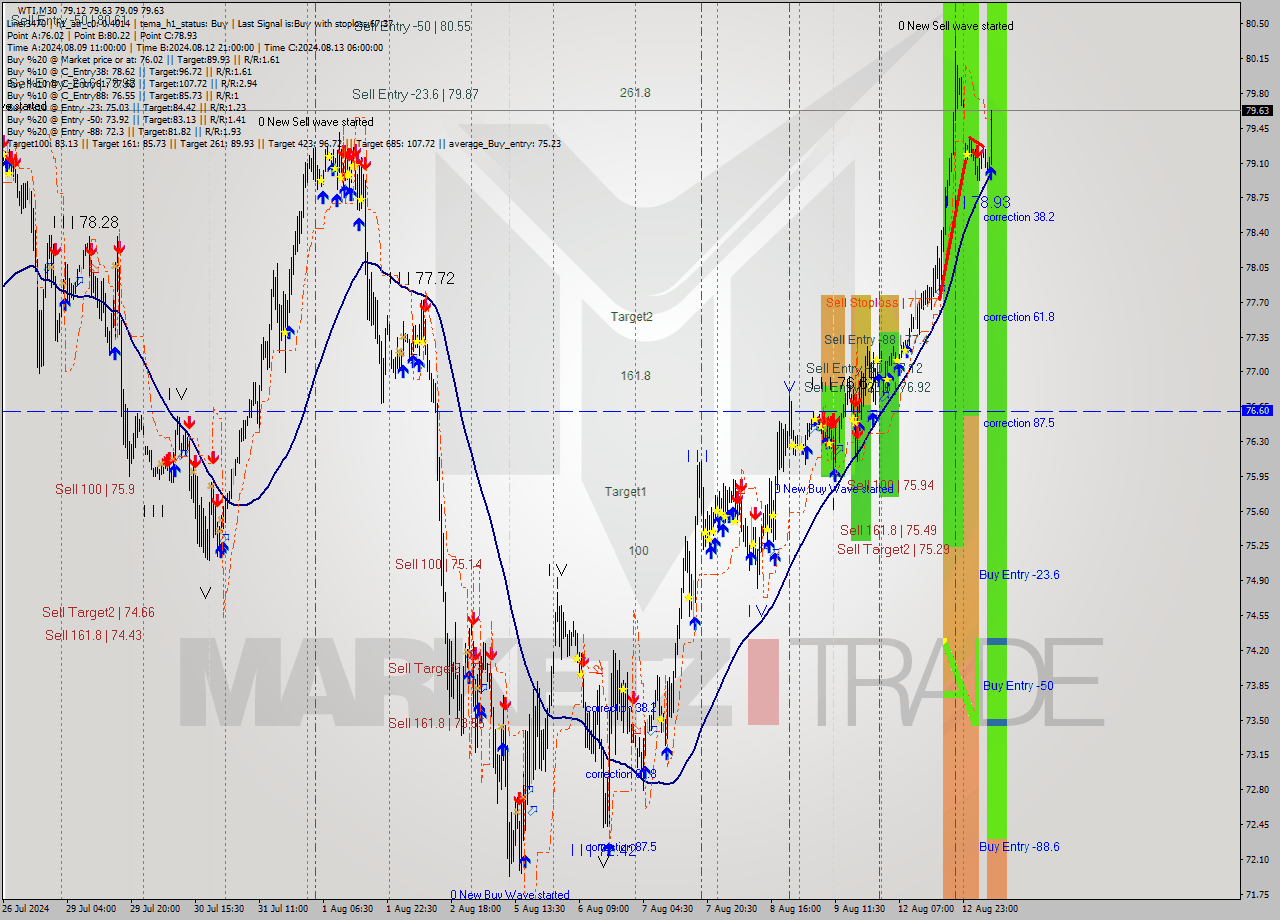This screenshot has height=920, width=1280.
Task: Click the 73.15 price axis value
Action: (1258, 755)
